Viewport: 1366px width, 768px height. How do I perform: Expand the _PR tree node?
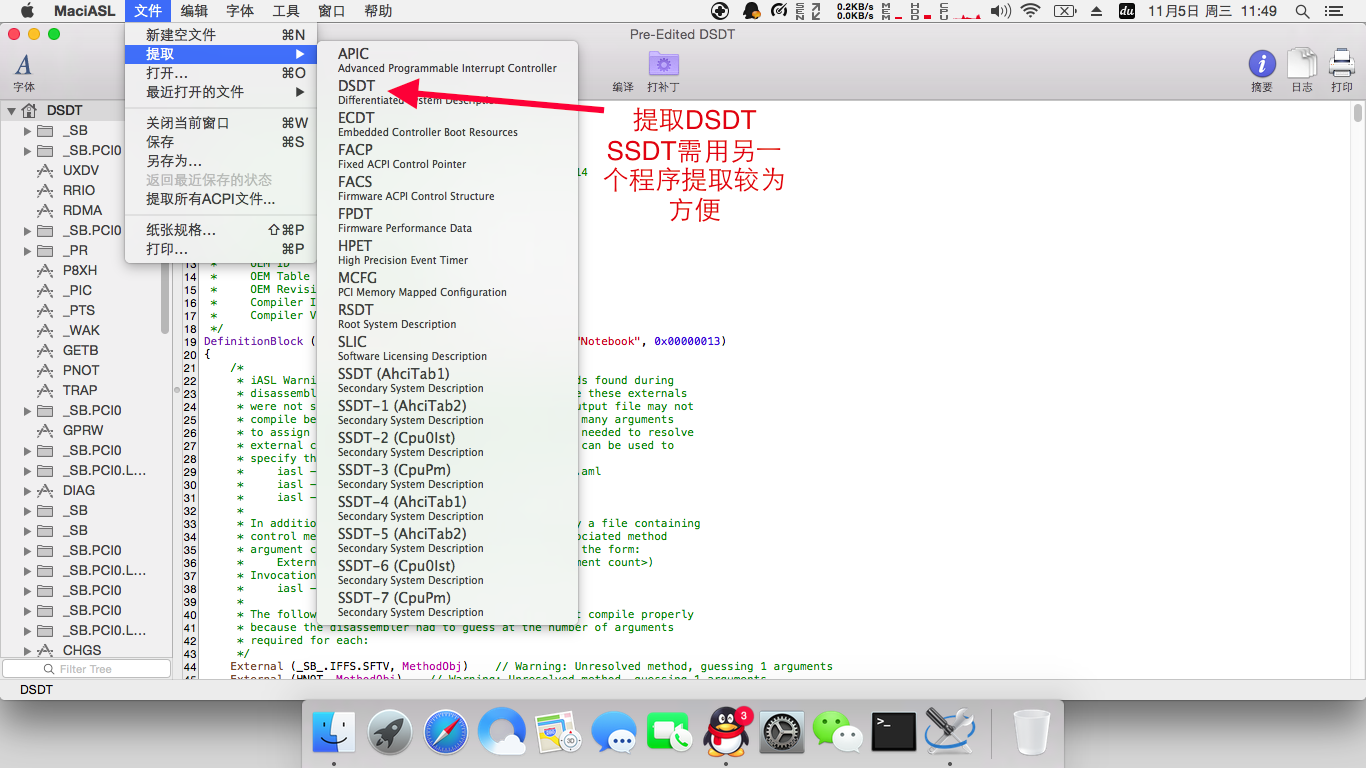tap(27, 250)
